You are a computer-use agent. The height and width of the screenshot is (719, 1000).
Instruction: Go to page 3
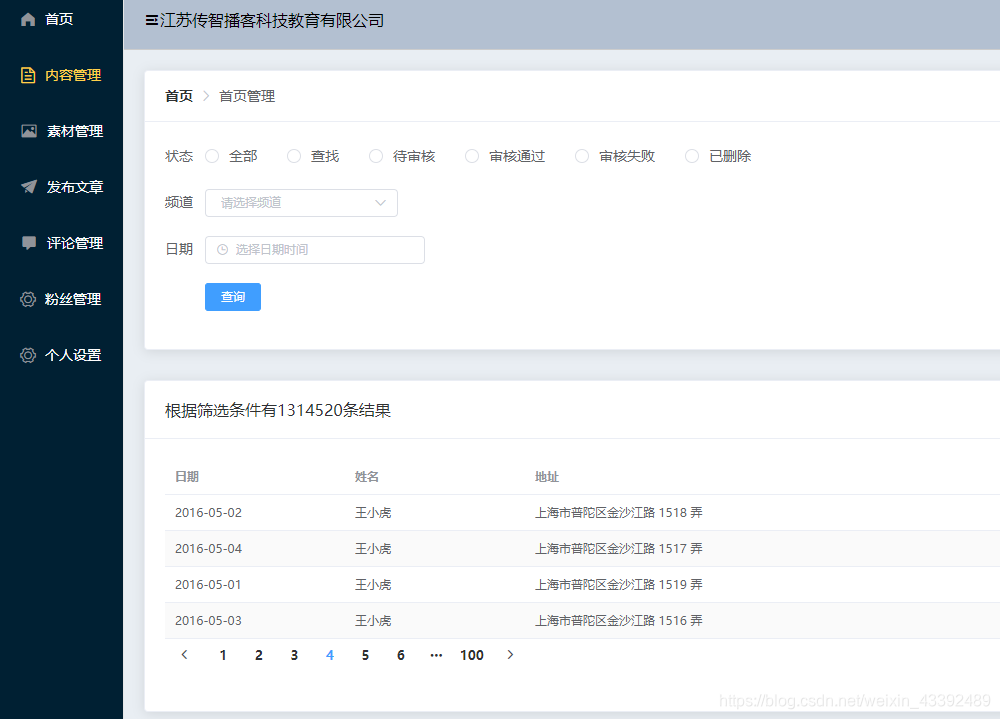pos(294,655)
